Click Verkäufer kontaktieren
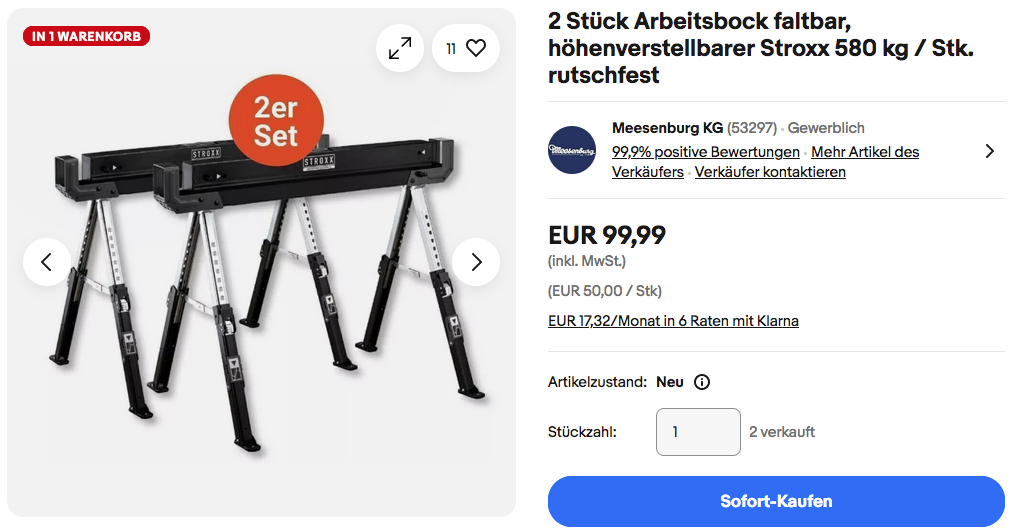1017x532 pixels. pyautogui.click(x=770, y=172)
